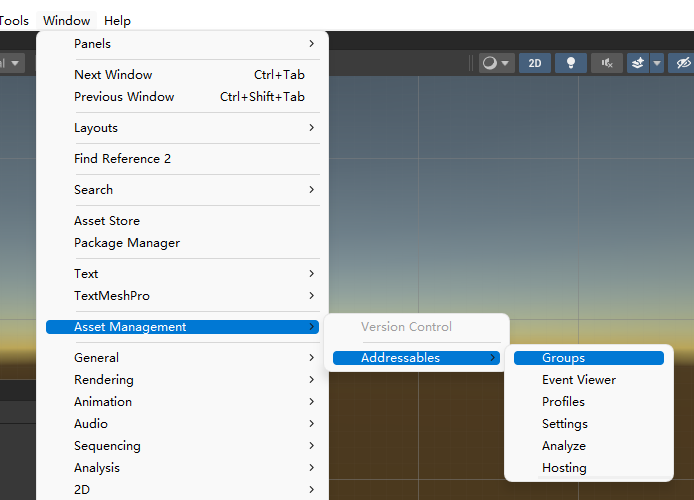Open Find Reference 2 window
Viewport: 694px width, 500px height.
pos(182,159)
